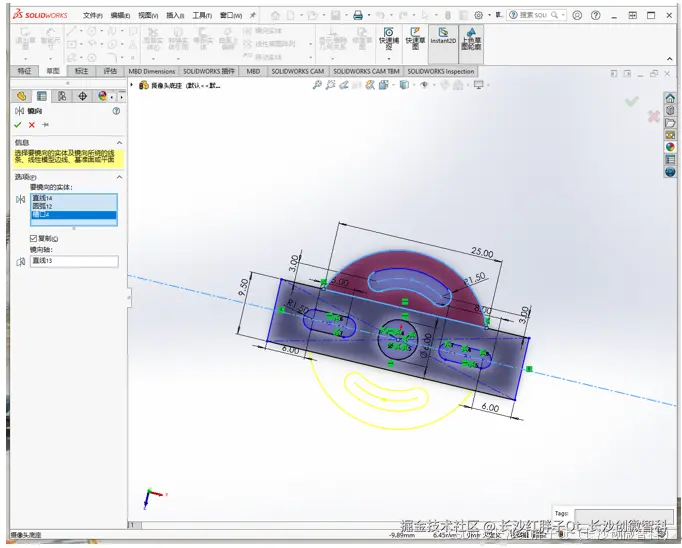This screenshot has height=548, width=682.
Task: Pin the menu bar with the pushpin
Action: click(253, 15)
